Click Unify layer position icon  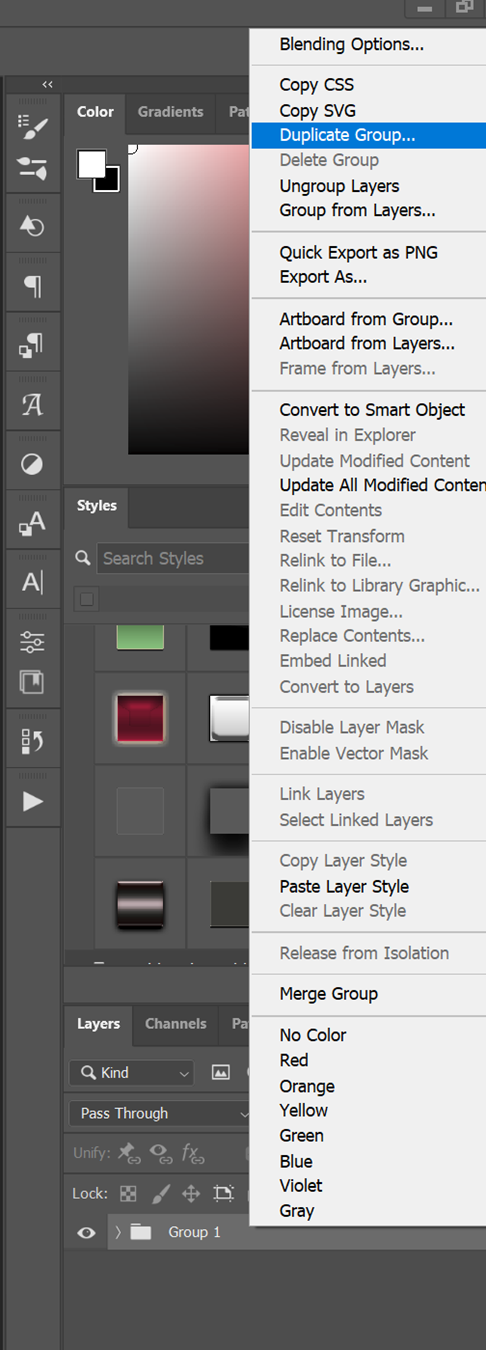pyautogui.click(x=129, y=1153)
